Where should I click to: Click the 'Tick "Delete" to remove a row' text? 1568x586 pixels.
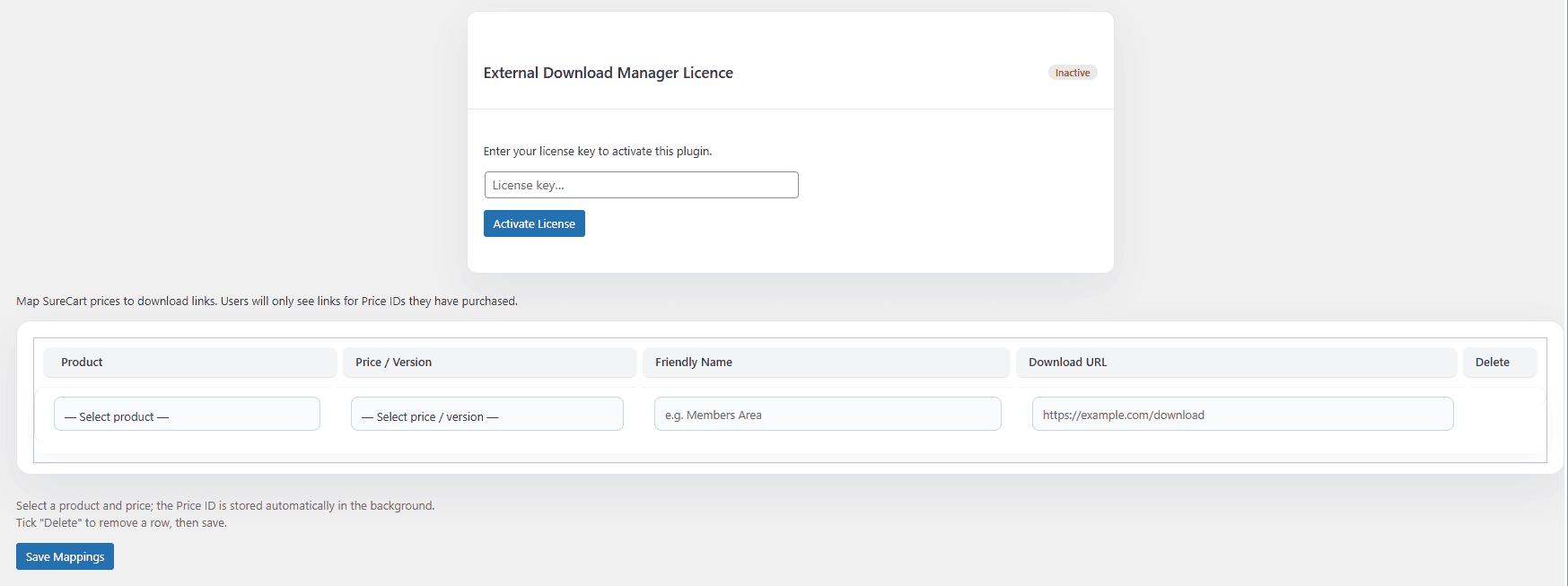(121, 523)
